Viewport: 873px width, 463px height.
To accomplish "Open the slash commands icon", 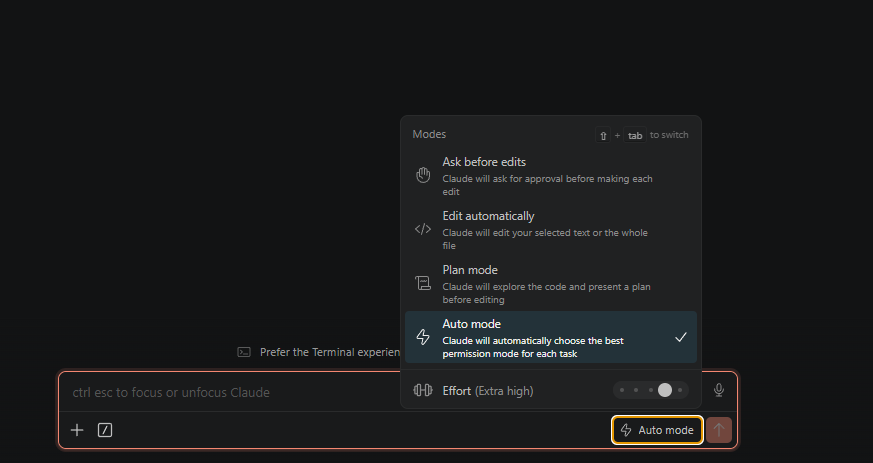I will tap(105, 430).
